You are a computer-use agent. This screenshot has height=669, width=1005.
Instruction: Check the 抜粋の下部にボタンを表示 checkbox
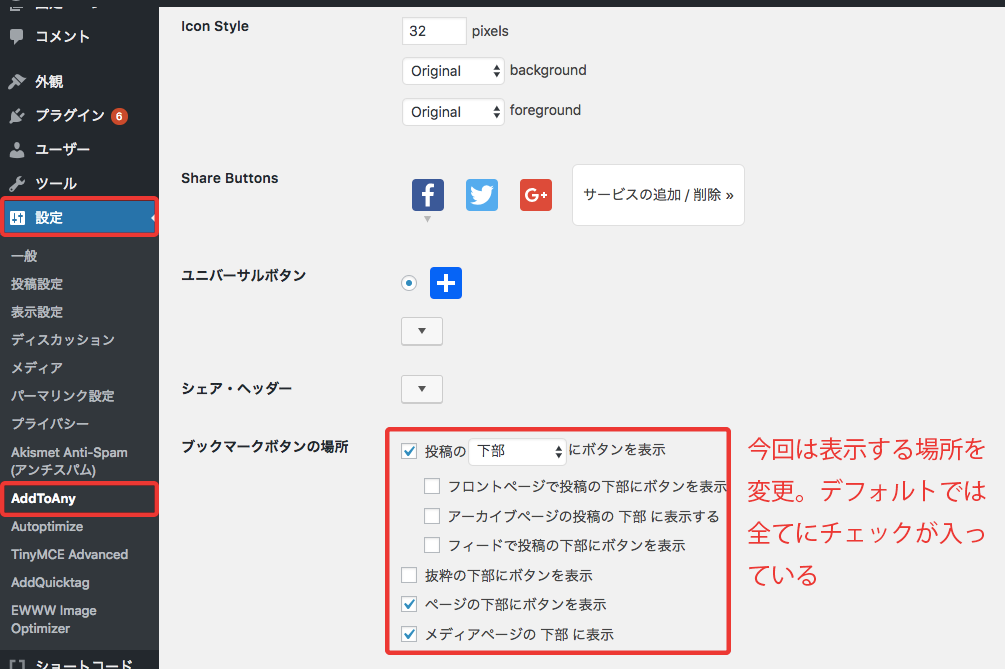tap(409, 575)
